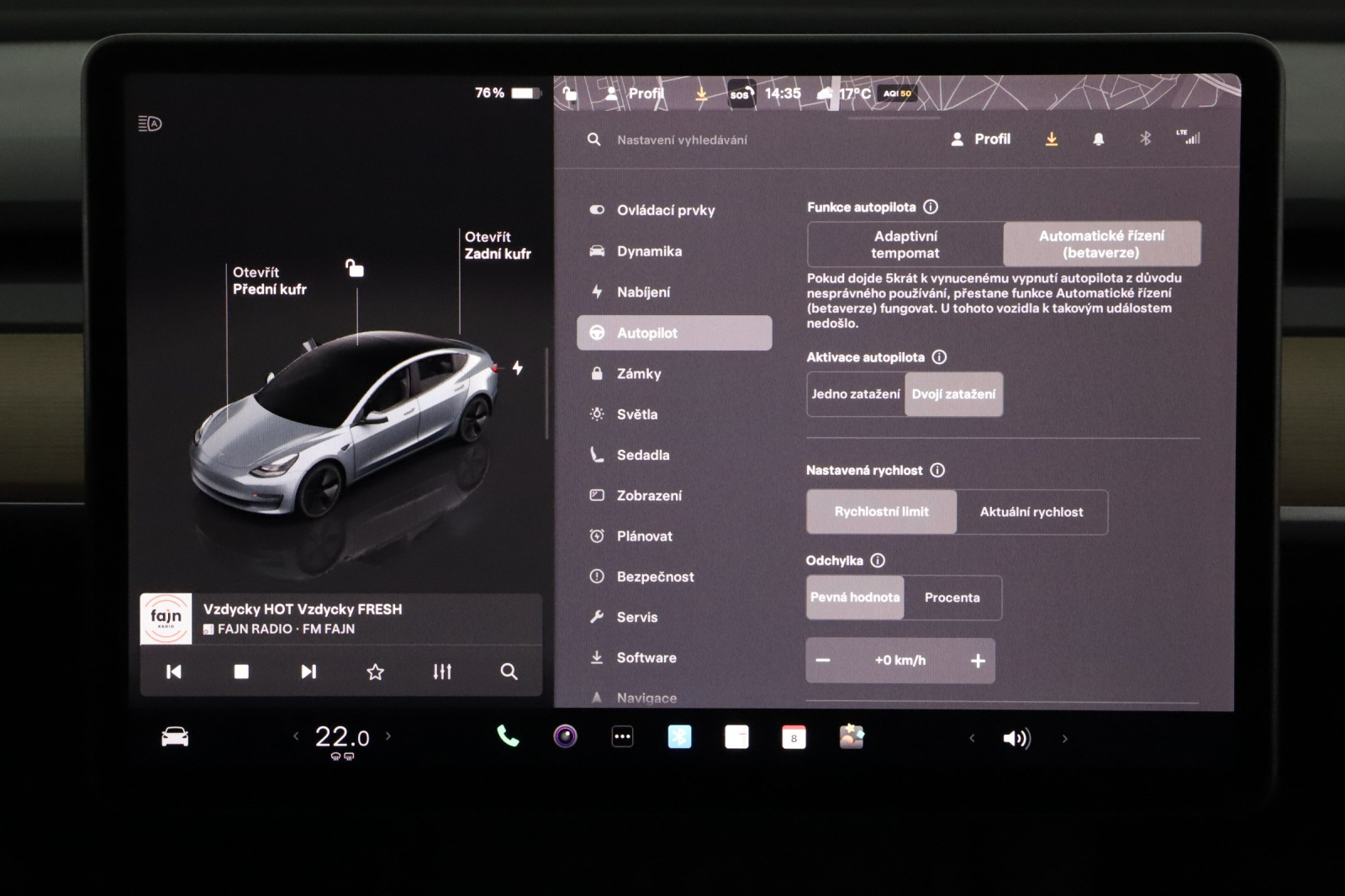The width and height of the screenshot is (1345, 896).
Task: Choose Jedno zatažení activation option
Action: tap(856, 394)
